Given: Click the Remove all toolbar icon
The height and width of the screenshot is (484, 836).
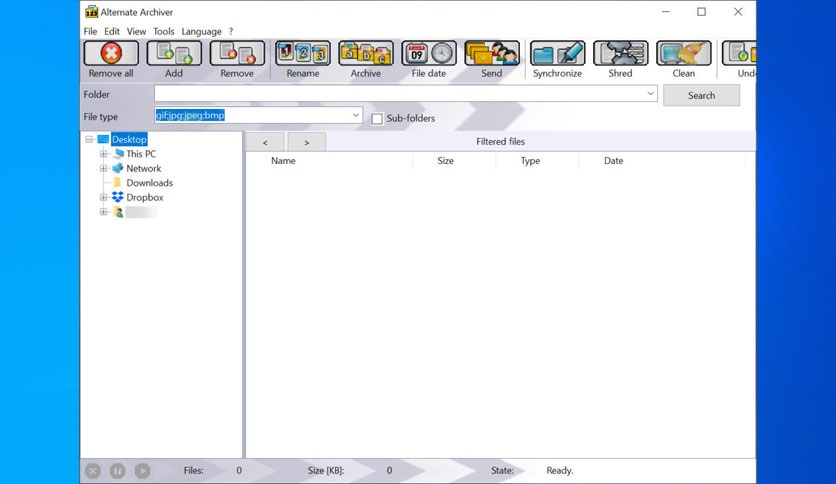Looking at the screenshot, I should (x=111, y=54).
